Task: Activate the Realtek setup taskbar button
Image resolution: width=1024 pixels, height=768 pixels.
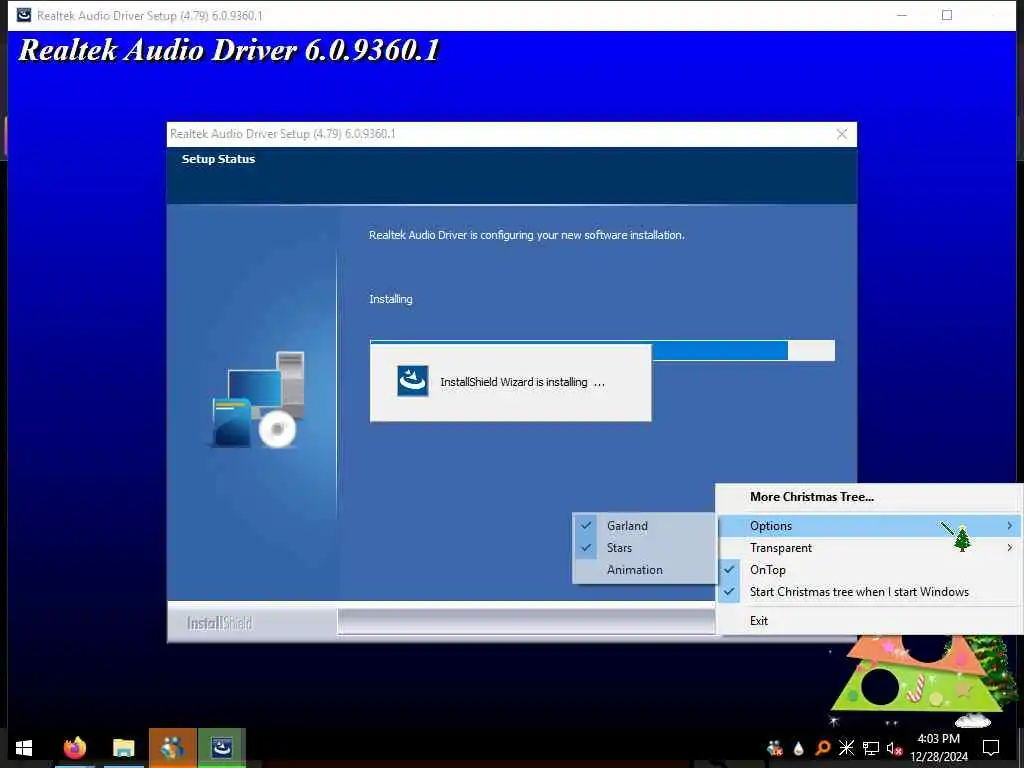Action: 222,748
